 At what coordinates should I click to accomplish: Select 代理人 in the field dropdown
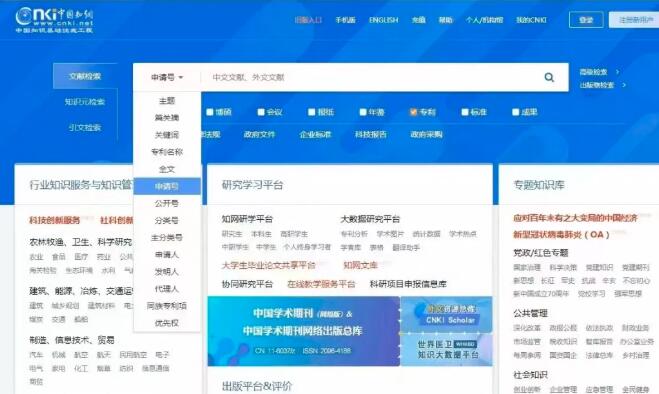[x=167, y=289]
